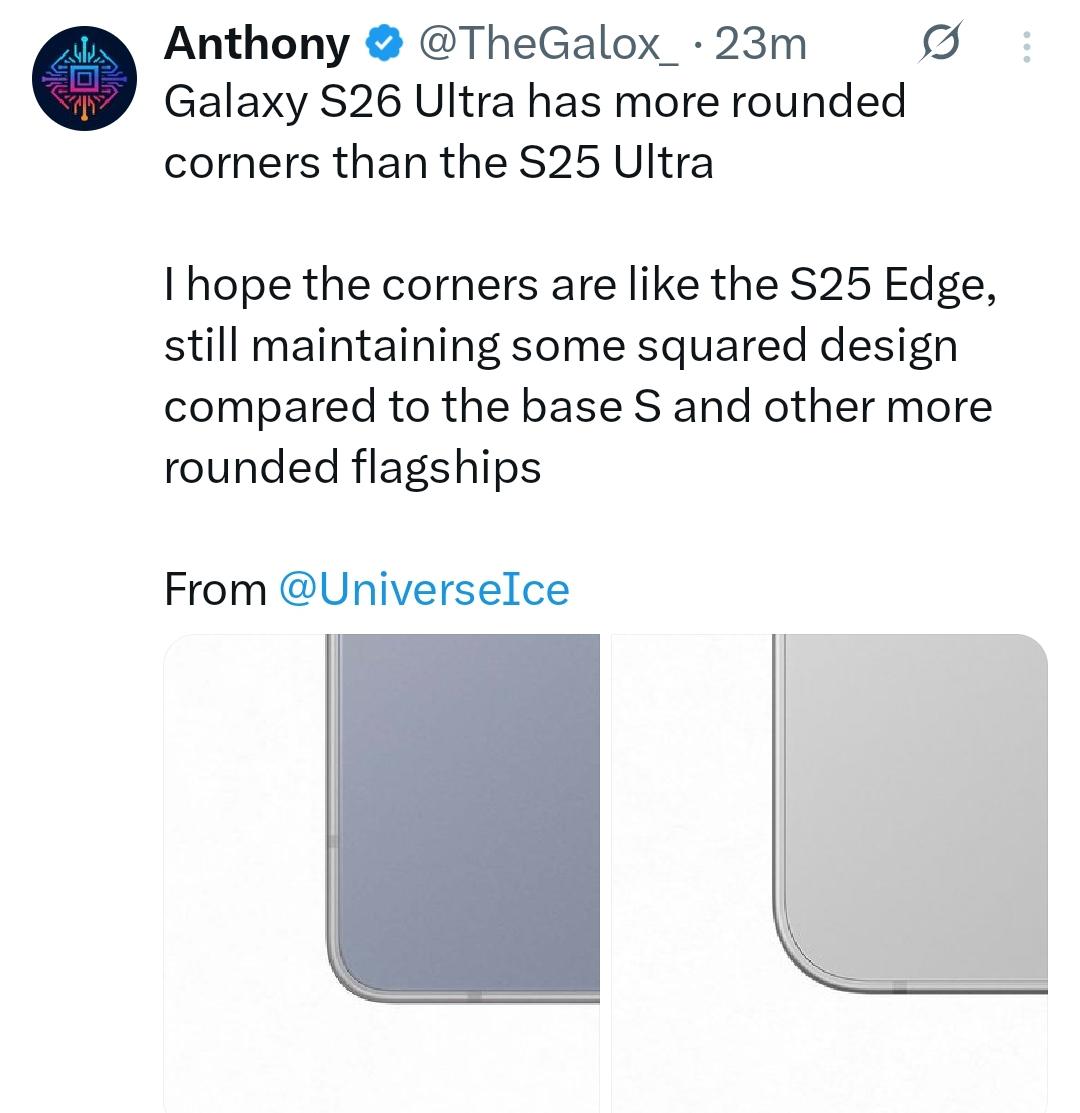1080x1113 pixels.
Task: Click the 'compared to the base S' line
Action: [578, 408]
